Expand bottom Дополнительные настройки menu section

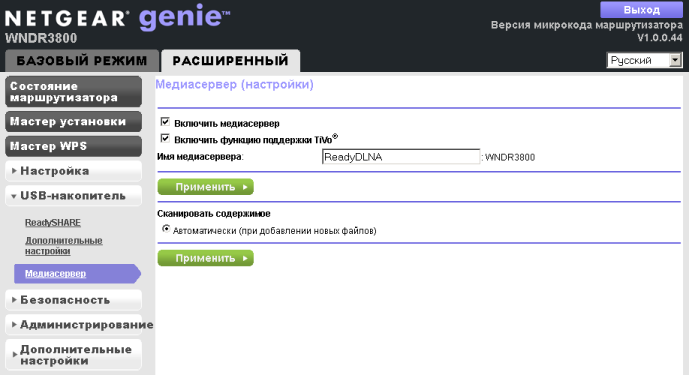[x=73, y=355]
